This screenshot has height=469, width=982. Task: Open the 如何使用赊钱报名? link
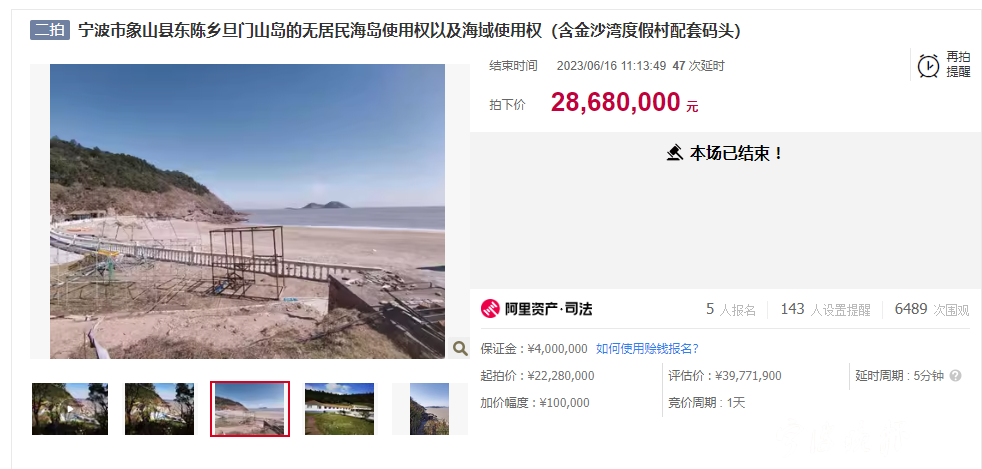coord(647,349)
